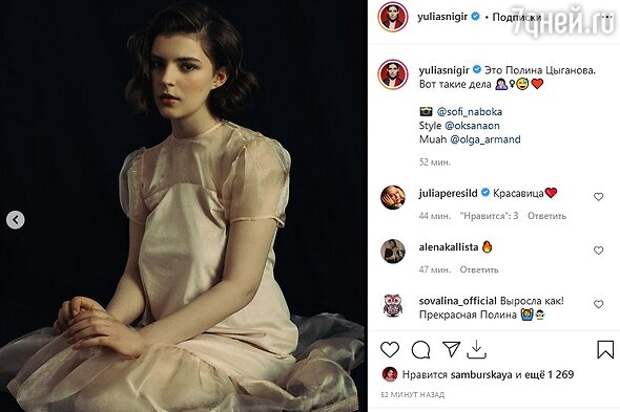
Task: View likes count on juliaperesild's comment
Action: coord(489,216)
